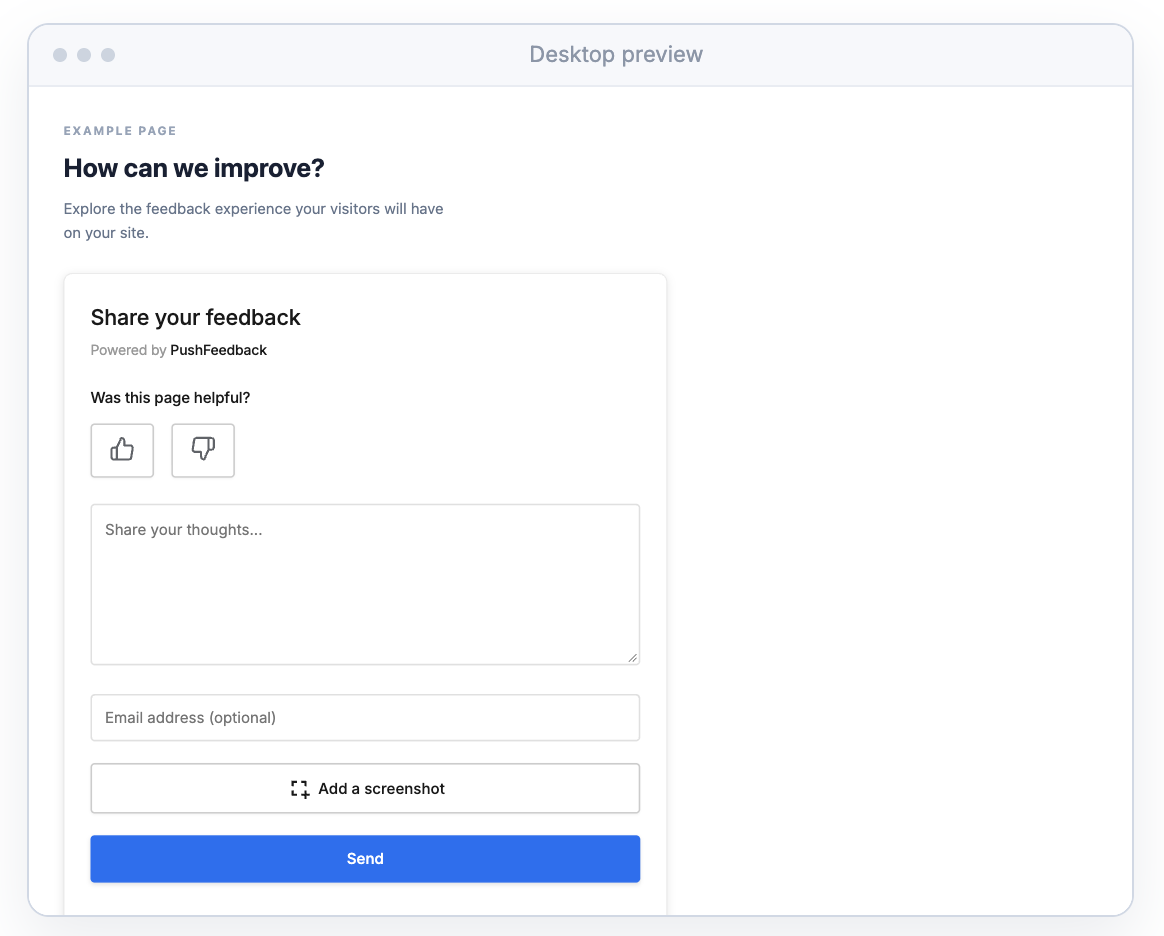
Task: Click the first gray window dot
Action: pyautogui.click(x=60, y=55)
